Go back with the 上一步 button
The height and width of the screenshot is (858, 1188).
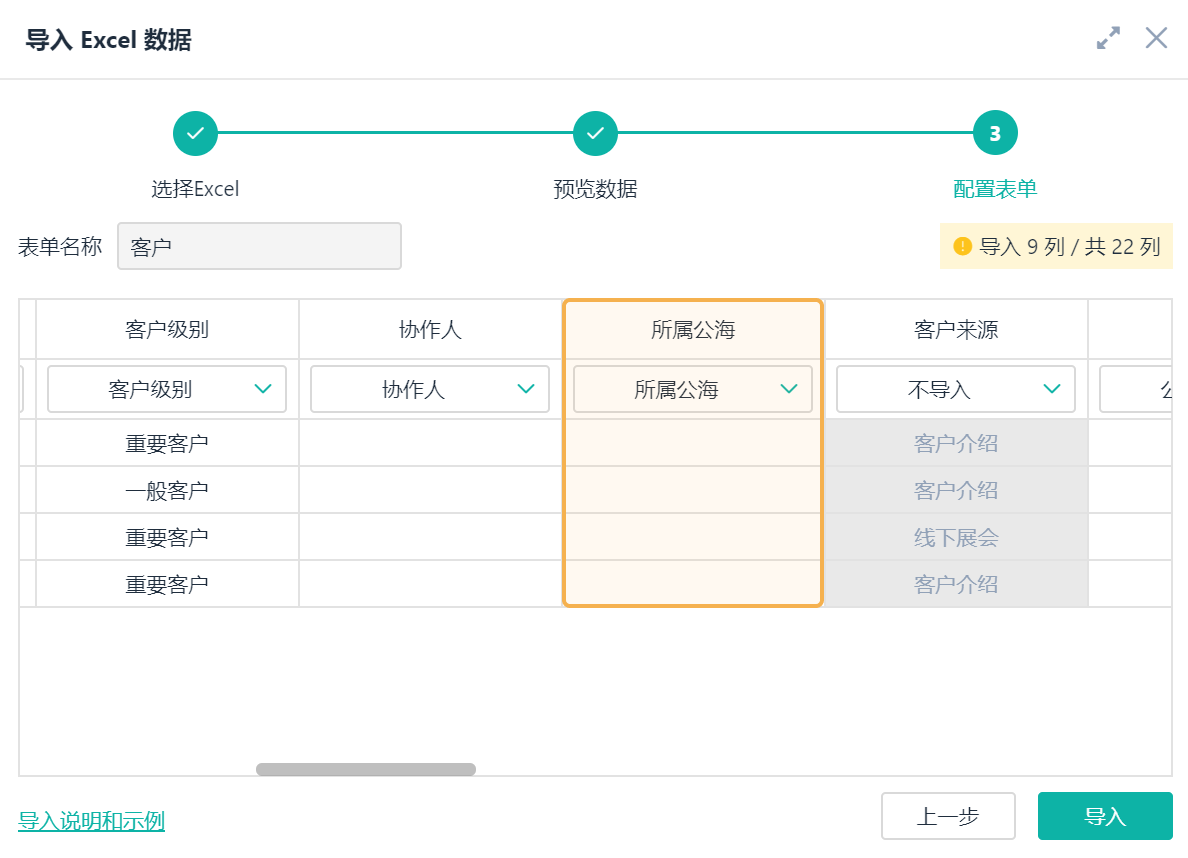point(948,816)
